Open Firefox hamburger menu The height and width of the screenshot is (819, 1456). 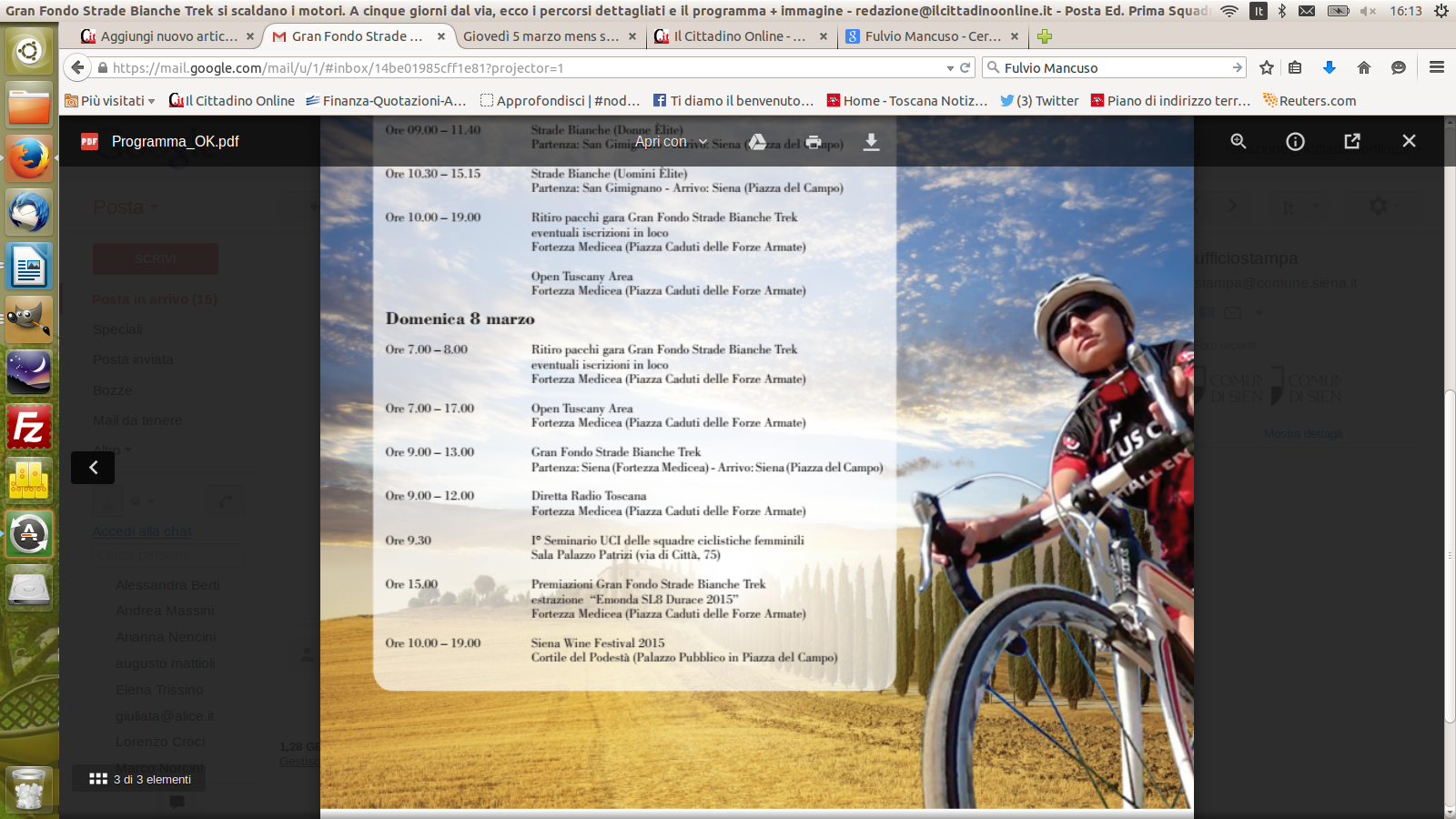point(1437,67)
